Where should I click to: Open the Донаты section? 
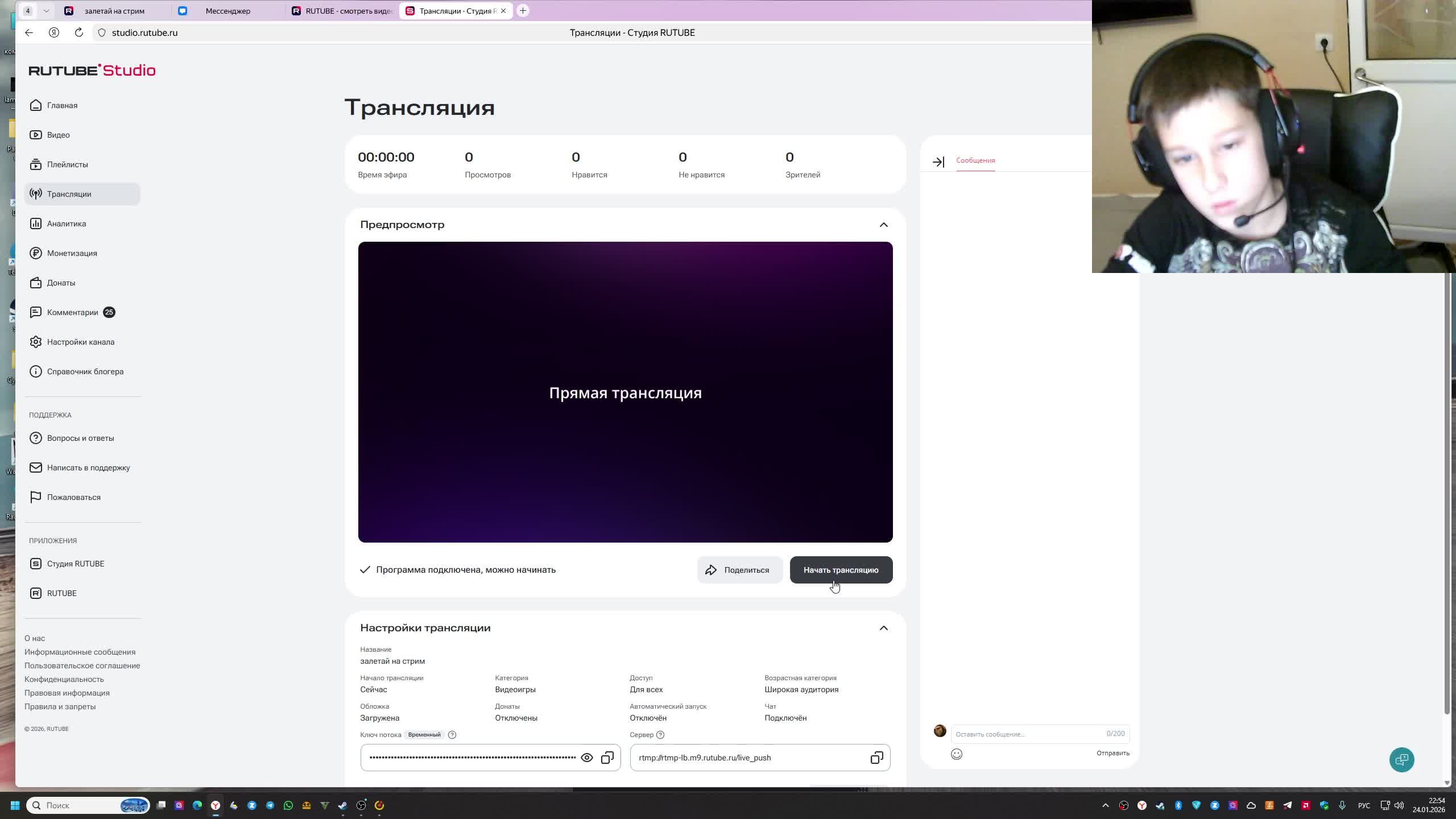[x=61, y=283]
